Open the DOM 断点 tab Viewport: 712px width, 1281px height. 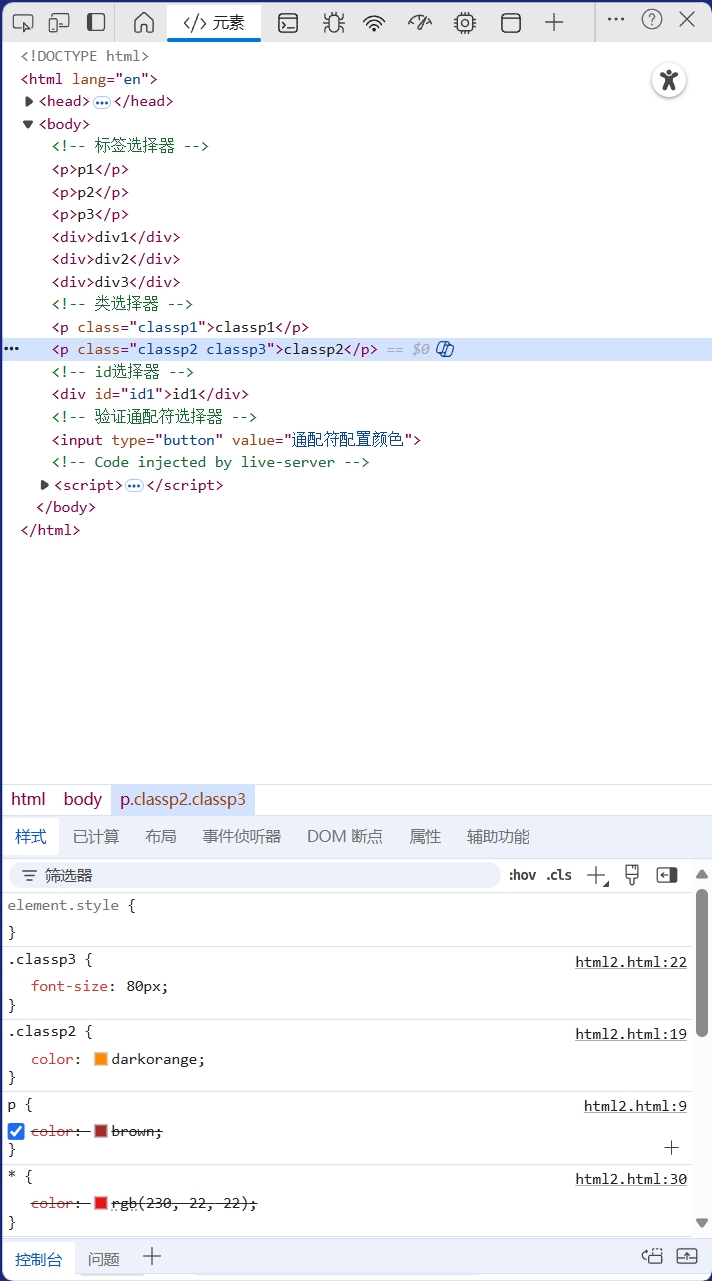[x=345, y=837]
